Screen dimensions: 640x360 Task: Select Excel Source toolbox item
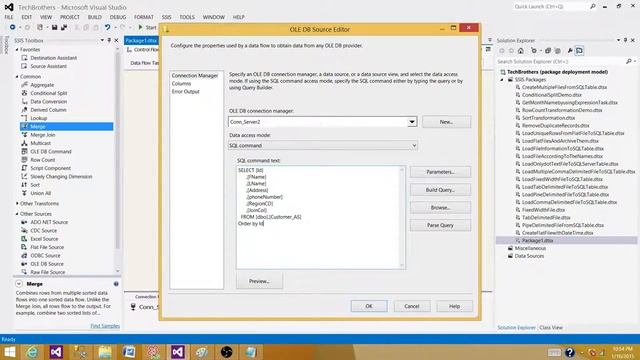44,239
